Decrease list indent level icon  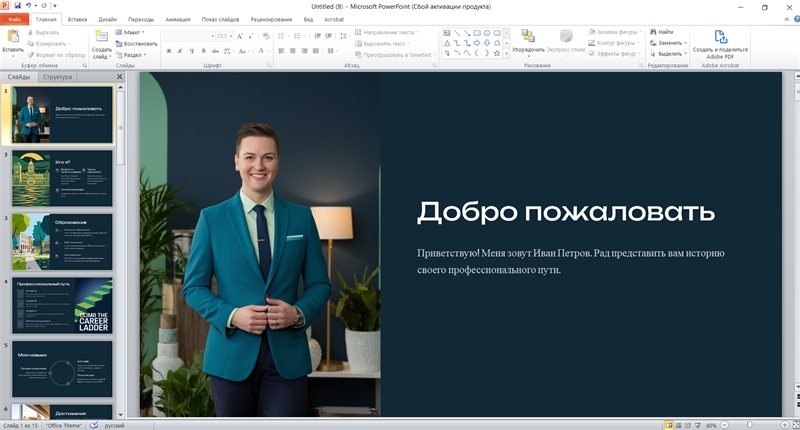click(317, 36)
